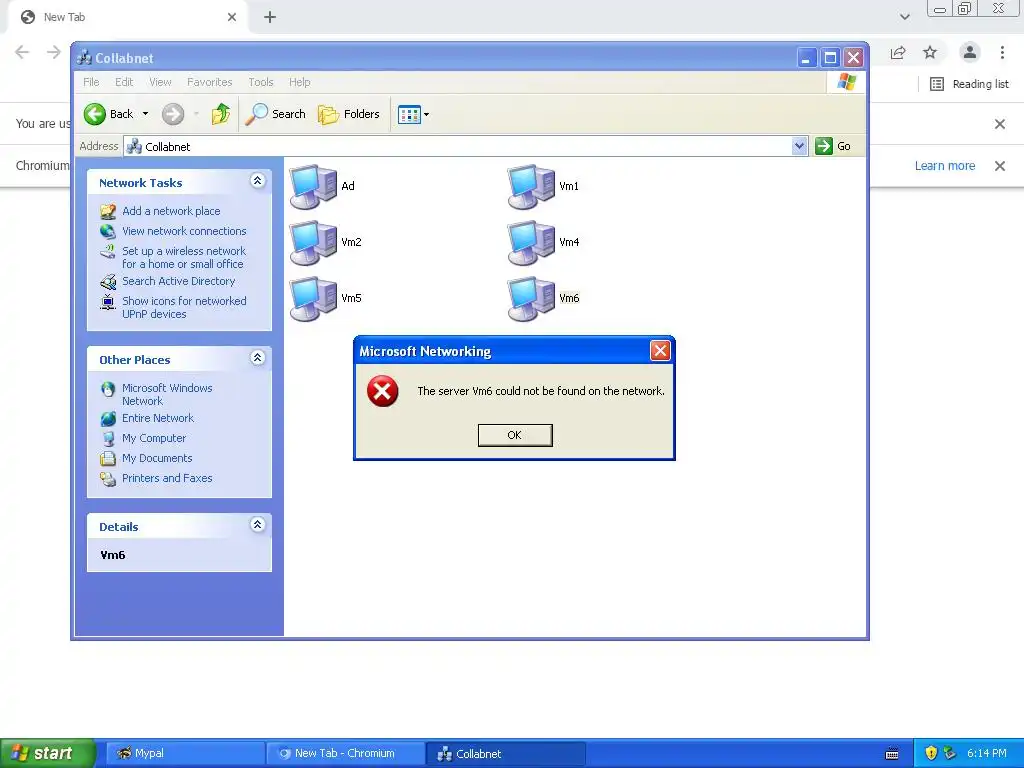This screenshot has width=1024, height=768.
Task: Open the Back history dropdown arrow
Action: coord(146,114)
